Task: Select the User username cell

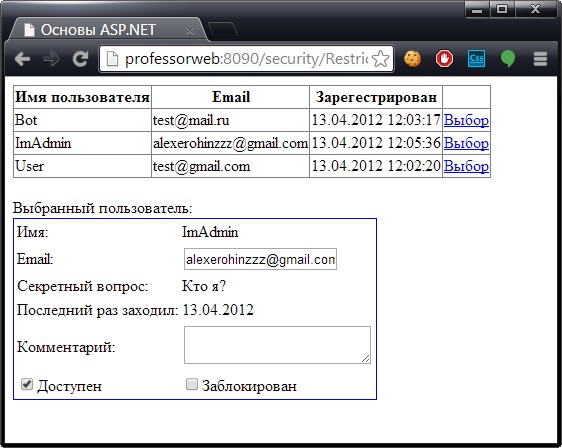Action: 82,166
